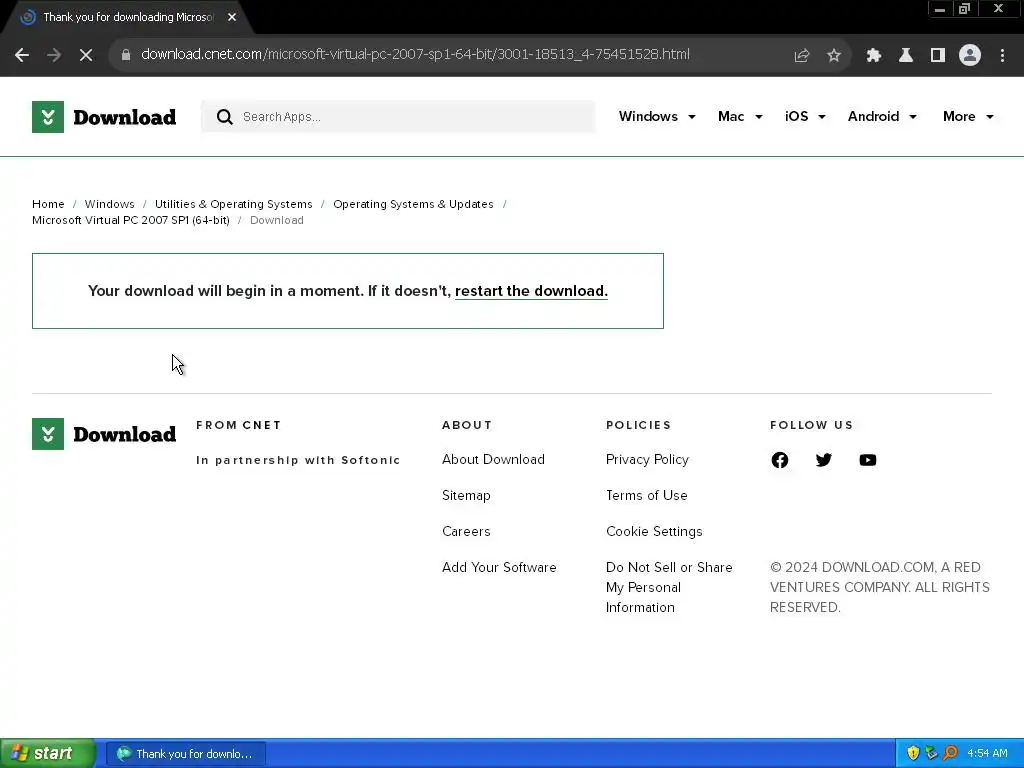Click the green Download logo in header
Screen dimensions: 1024x768
pyautogui.click(x=104, y=117)
